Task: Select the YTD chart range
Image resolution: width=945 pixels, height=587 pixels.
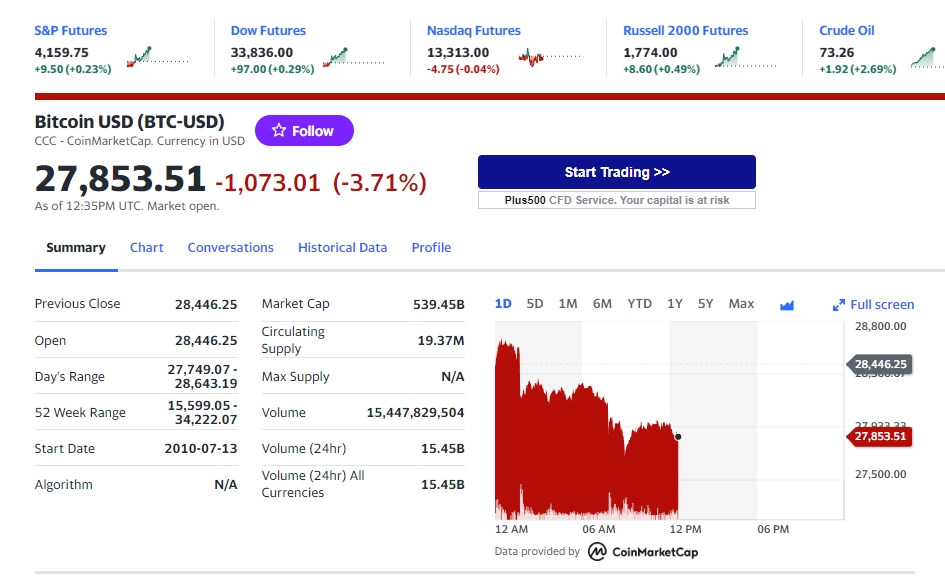Action: point(639,304)
